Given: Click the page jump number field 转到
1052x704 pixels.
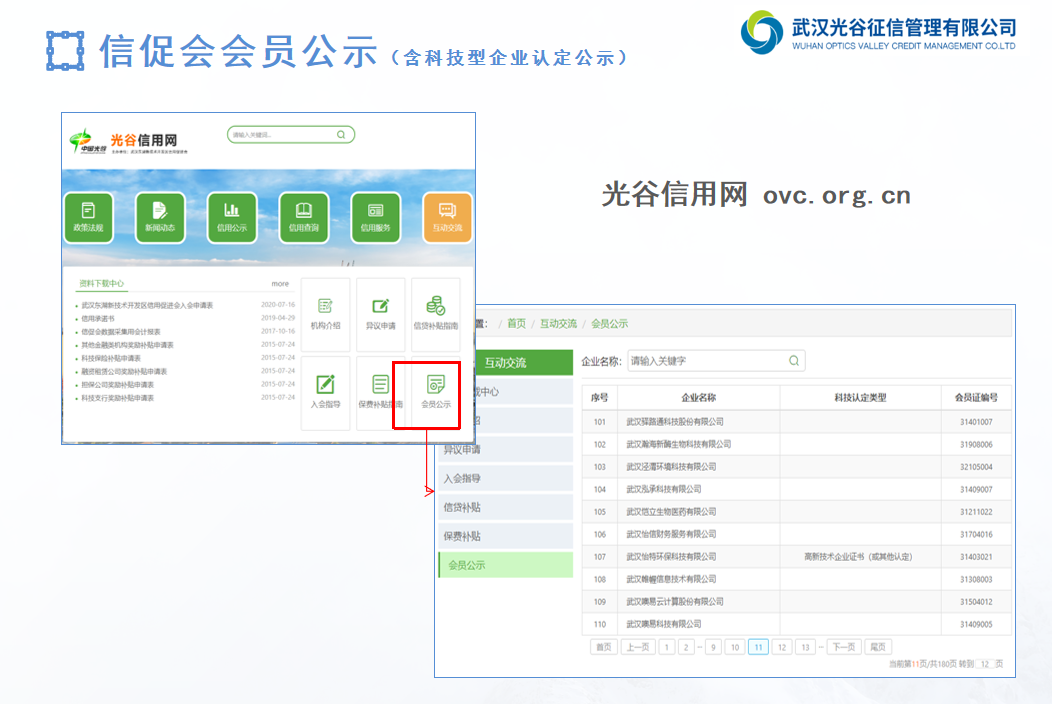Looking at the screenshot, I should [984, 664].
